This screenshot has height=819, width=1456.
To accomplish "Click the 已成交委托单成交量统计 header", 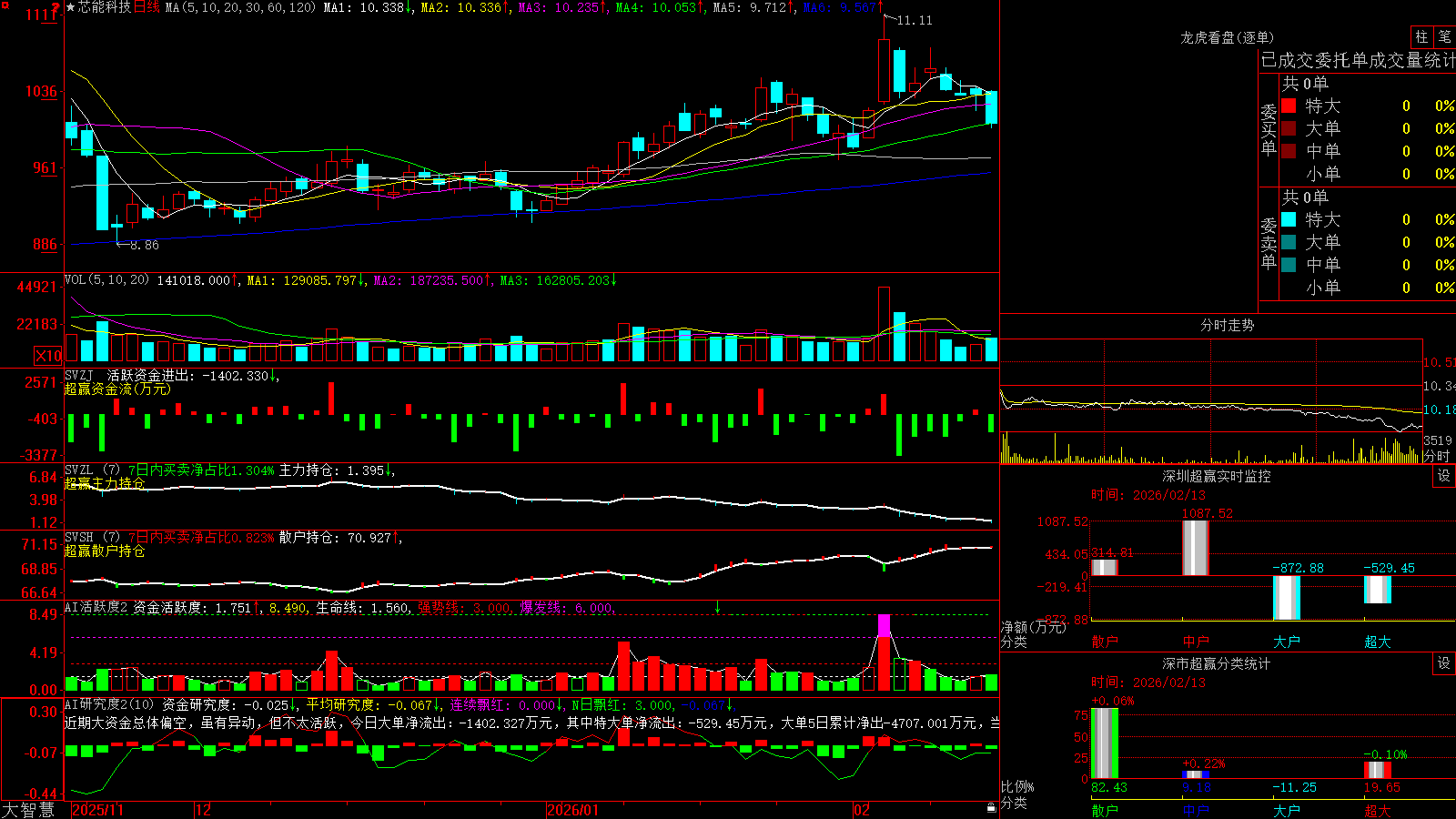I will coord(1358,60).
